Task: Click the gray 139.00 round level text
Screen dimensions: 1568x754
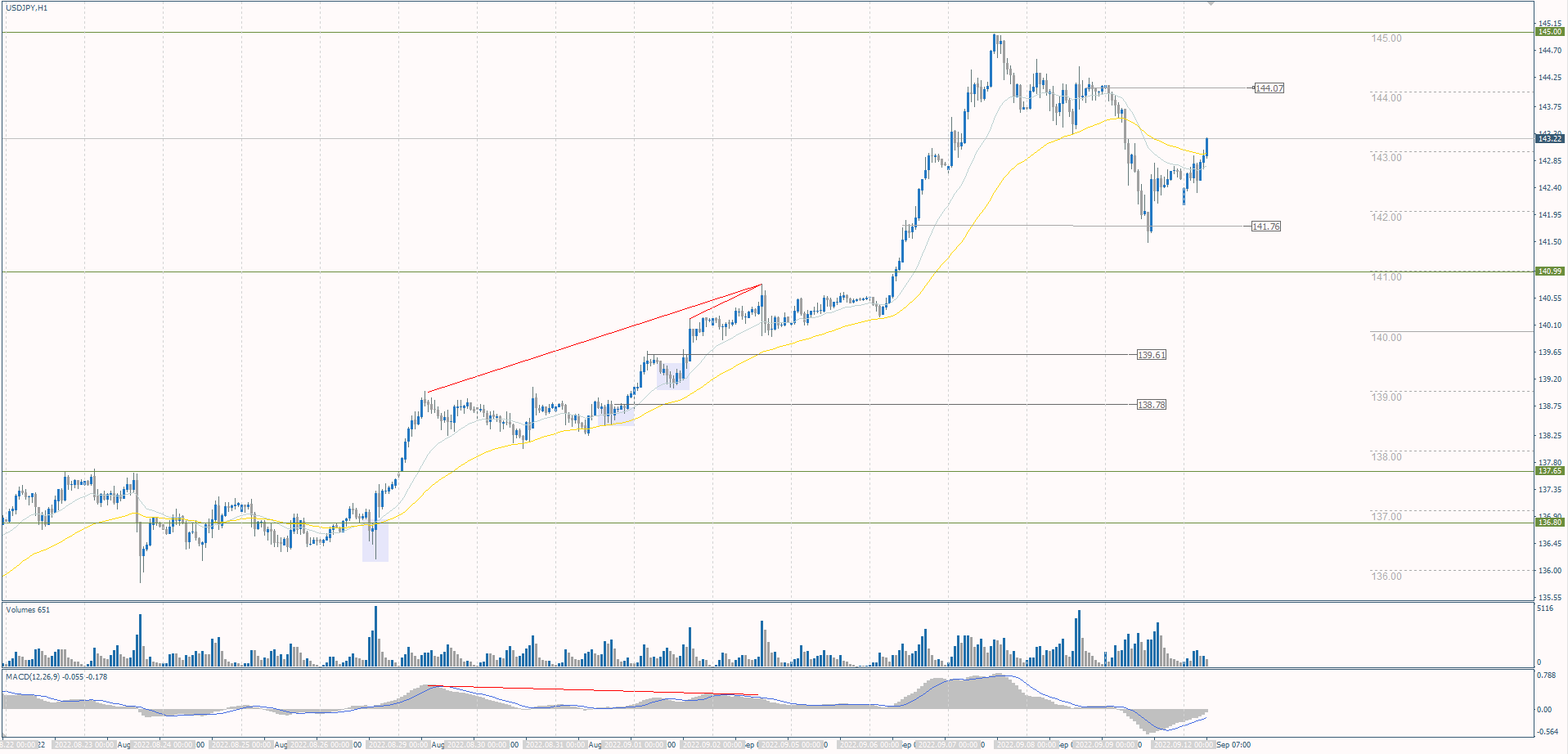Action: coord(1386,397)
